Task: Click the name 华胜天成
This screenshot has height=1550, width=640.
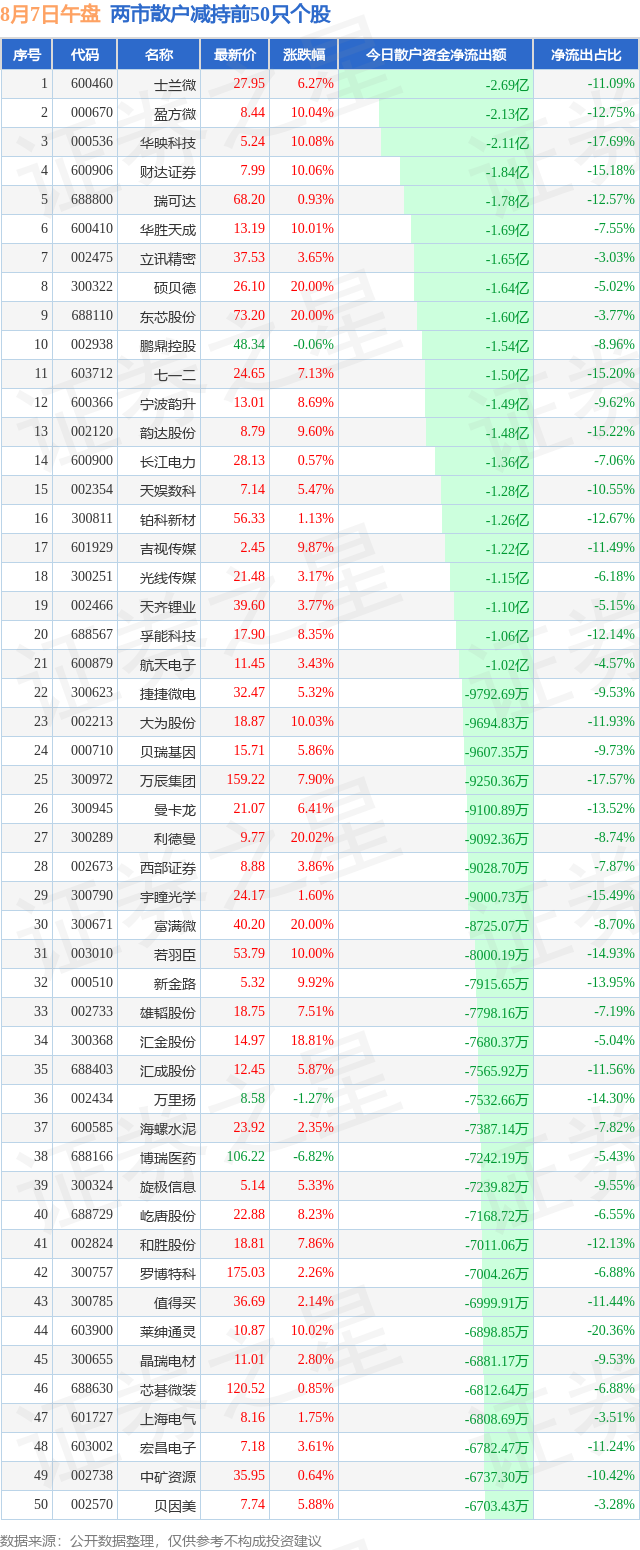Action: pos(168,229)
